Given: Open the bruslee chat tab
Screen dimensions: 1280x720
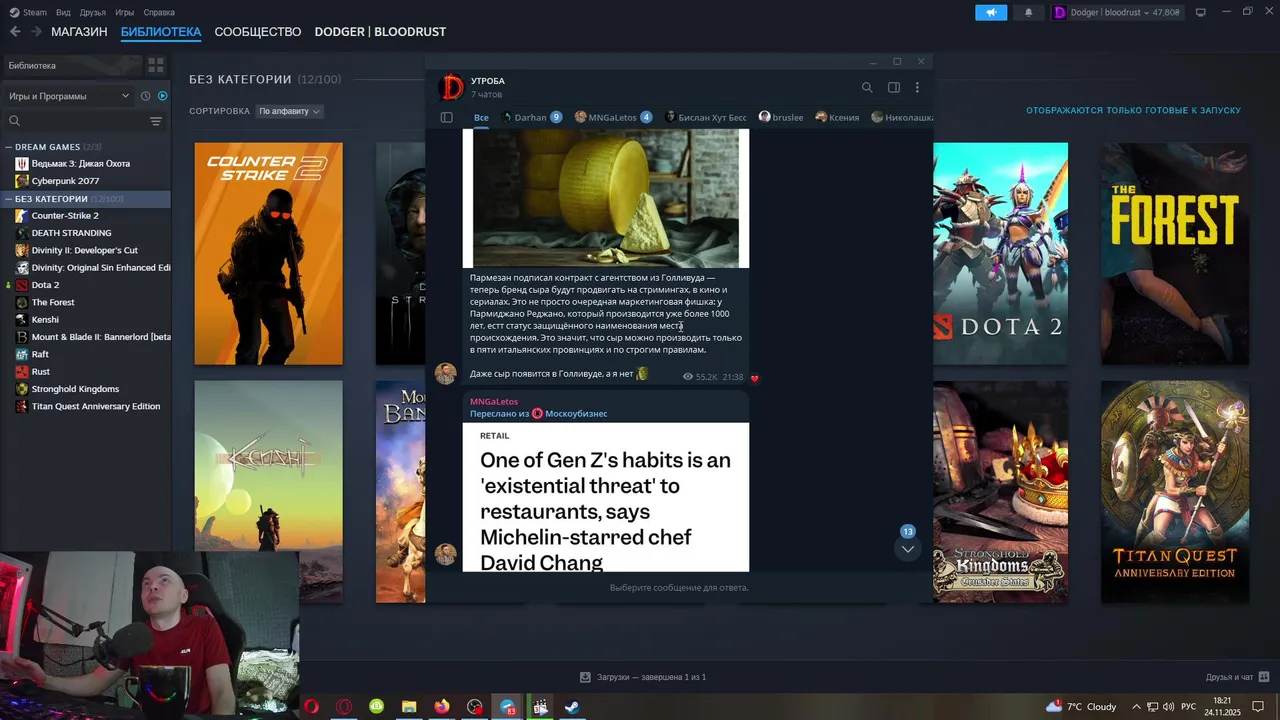Looking at the screenshot, I should [781, 117].
